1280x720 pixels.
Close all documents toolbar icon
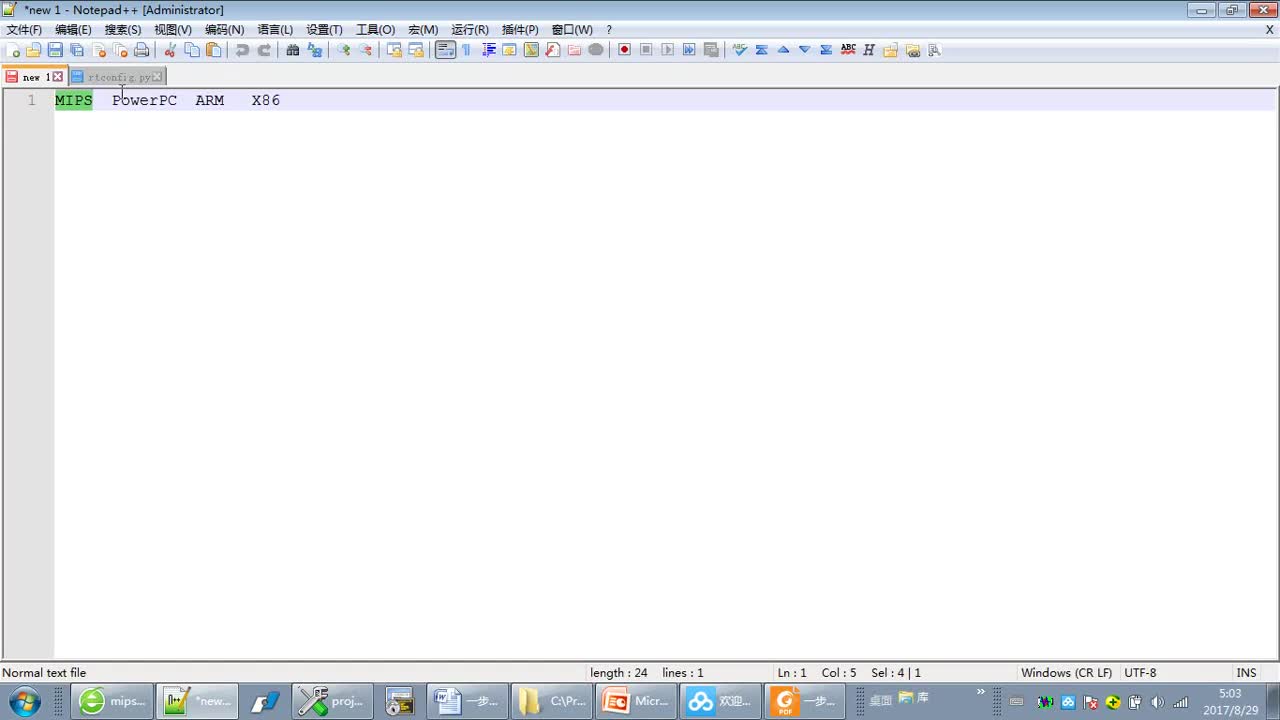120,50
